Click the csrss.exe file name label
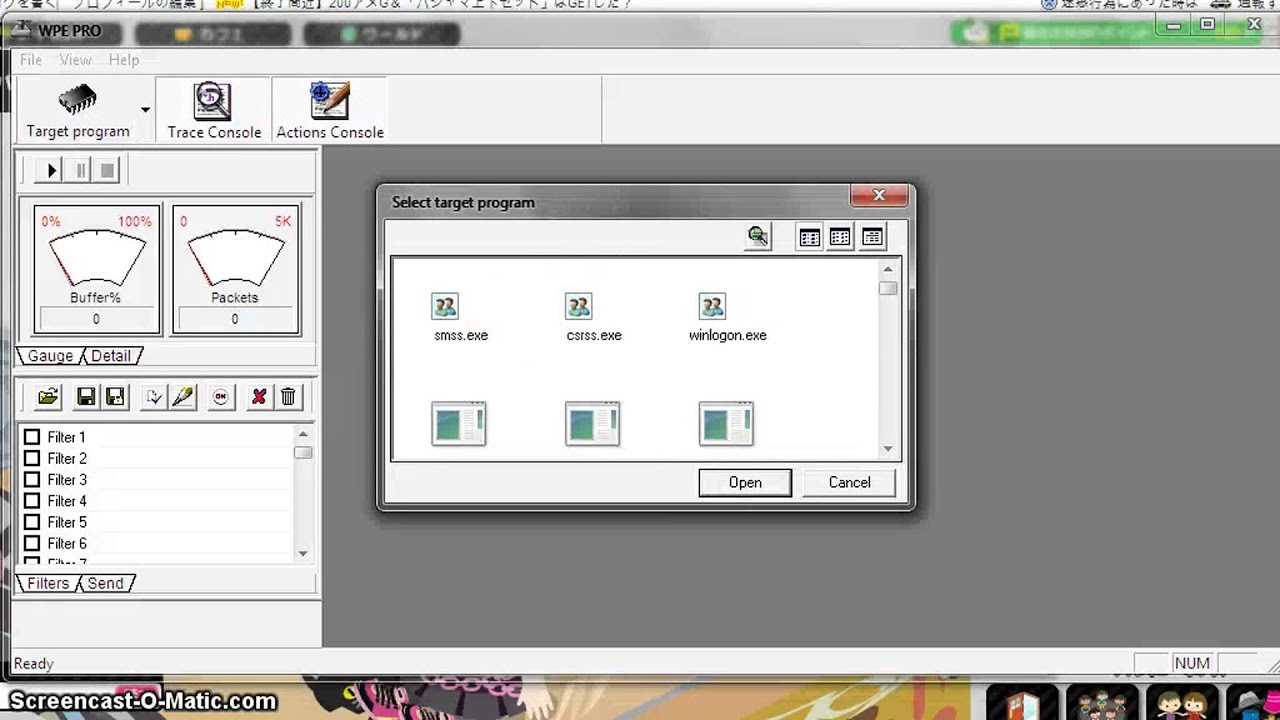The height and width of the screenshot is (720, 1280). [x=594, y=335]
